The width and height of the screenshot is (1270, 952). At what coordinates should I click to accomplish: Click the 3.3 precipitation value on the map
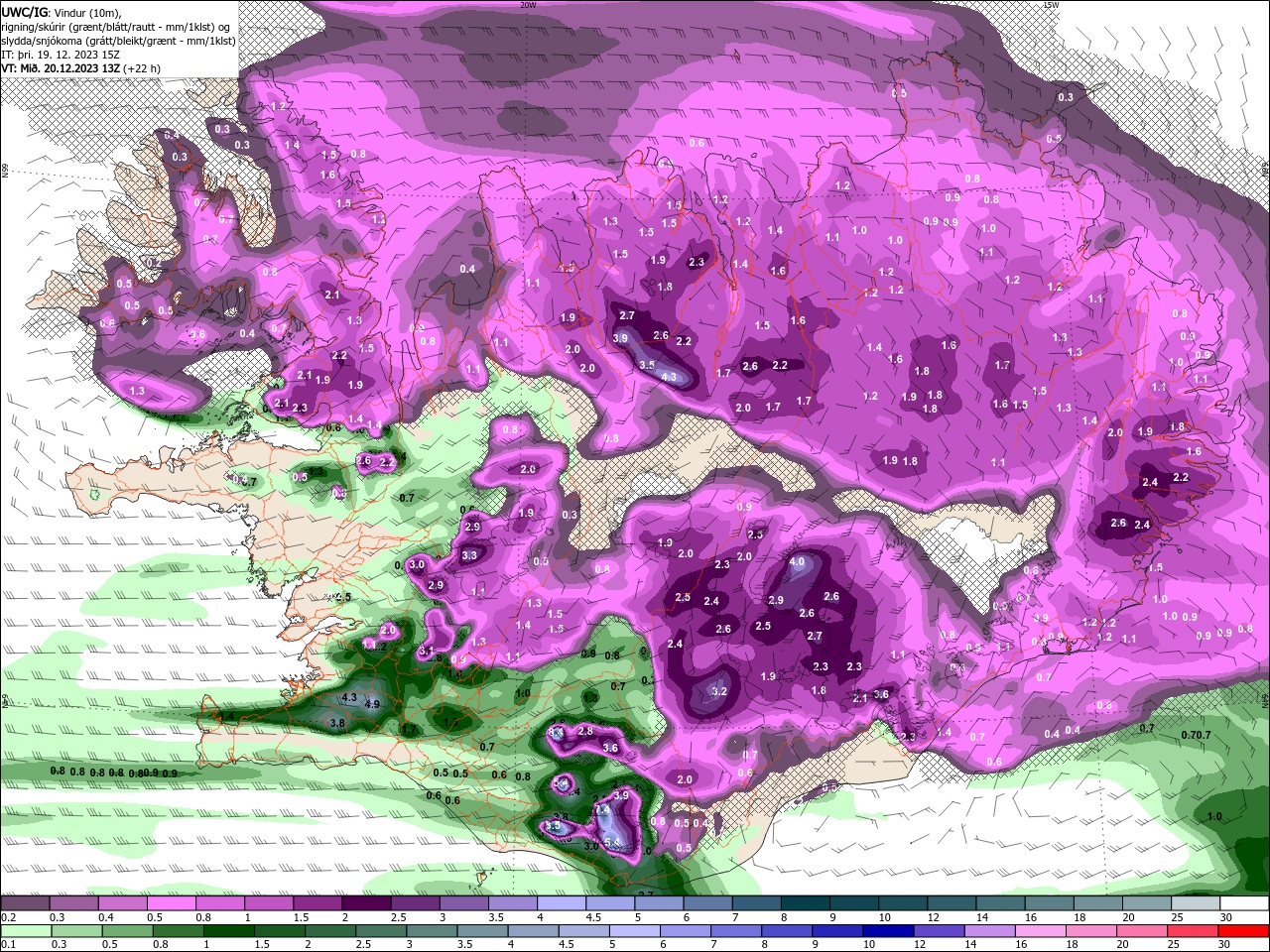pos(469,555)
